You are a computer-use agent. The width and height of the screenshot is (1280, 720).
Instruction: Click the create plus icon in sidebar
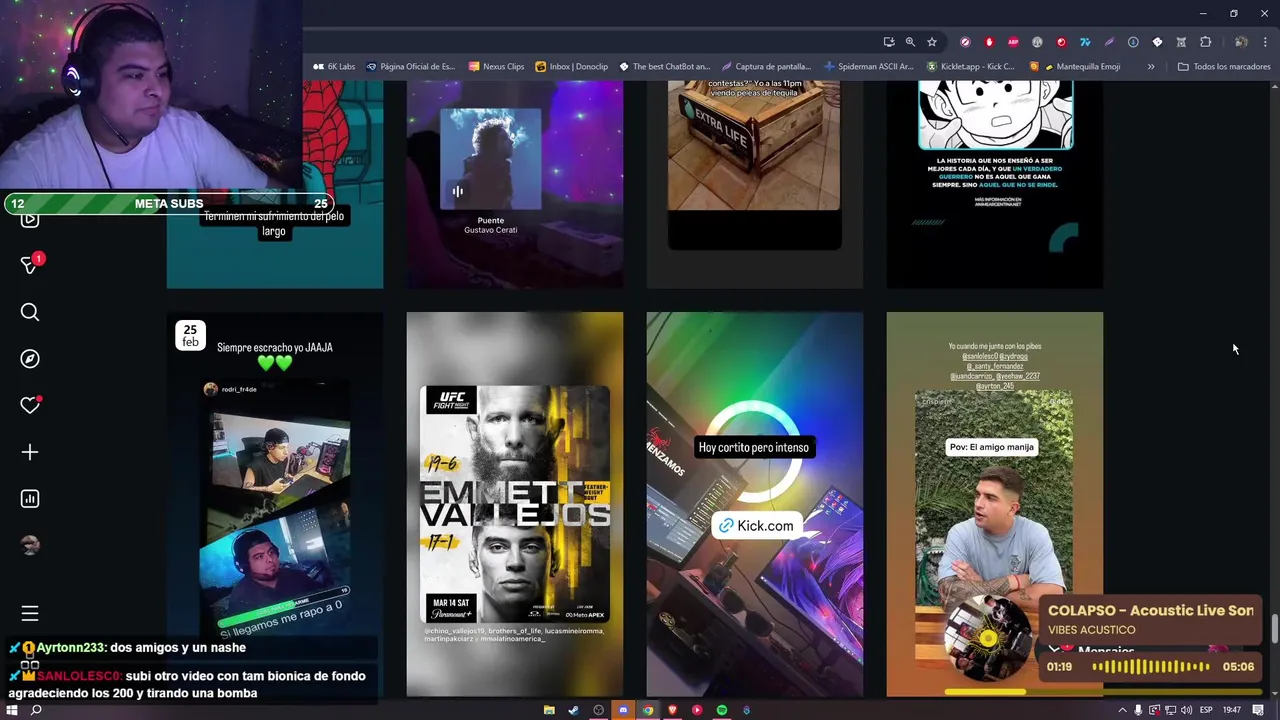coord(30,452)
